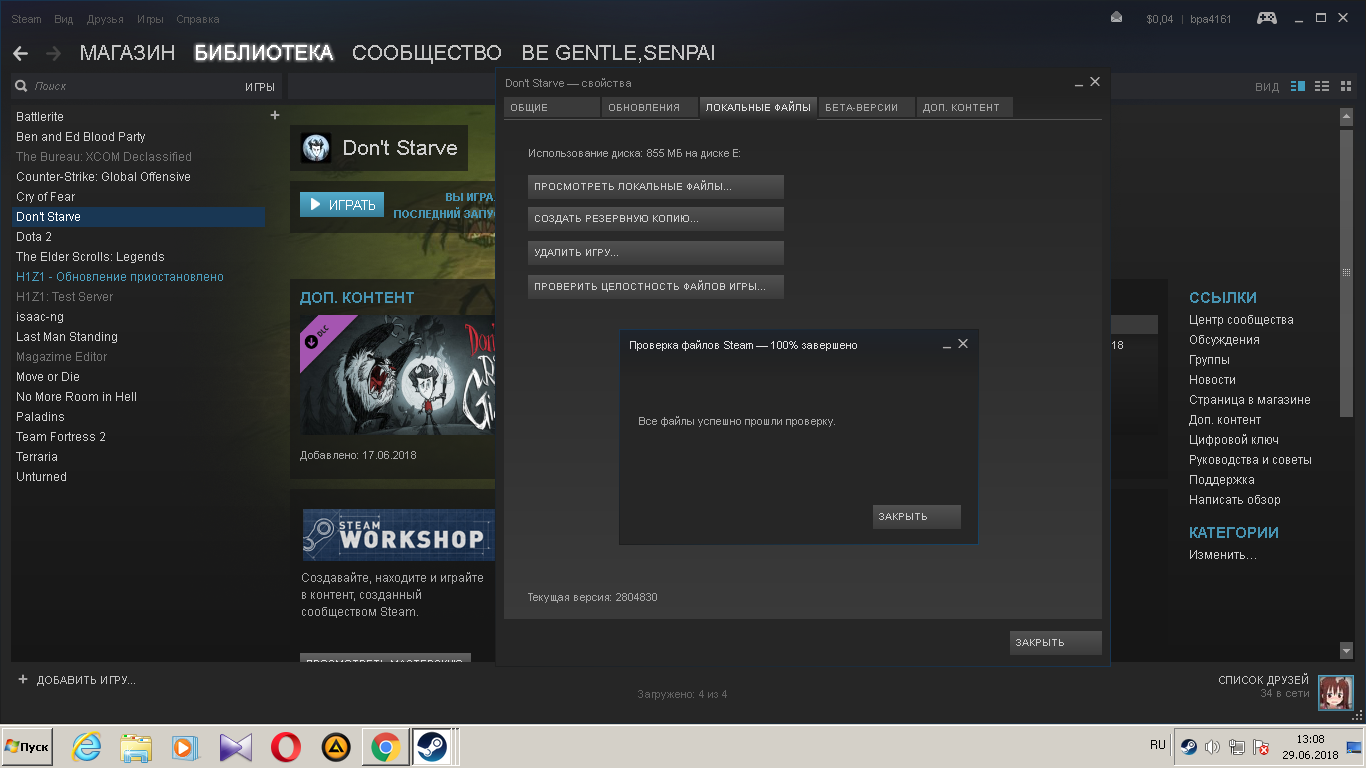
Task: Switch to the ОБНОВЛЕНИЯ tab
Action: pyautogui.click(x=643, y=108)
